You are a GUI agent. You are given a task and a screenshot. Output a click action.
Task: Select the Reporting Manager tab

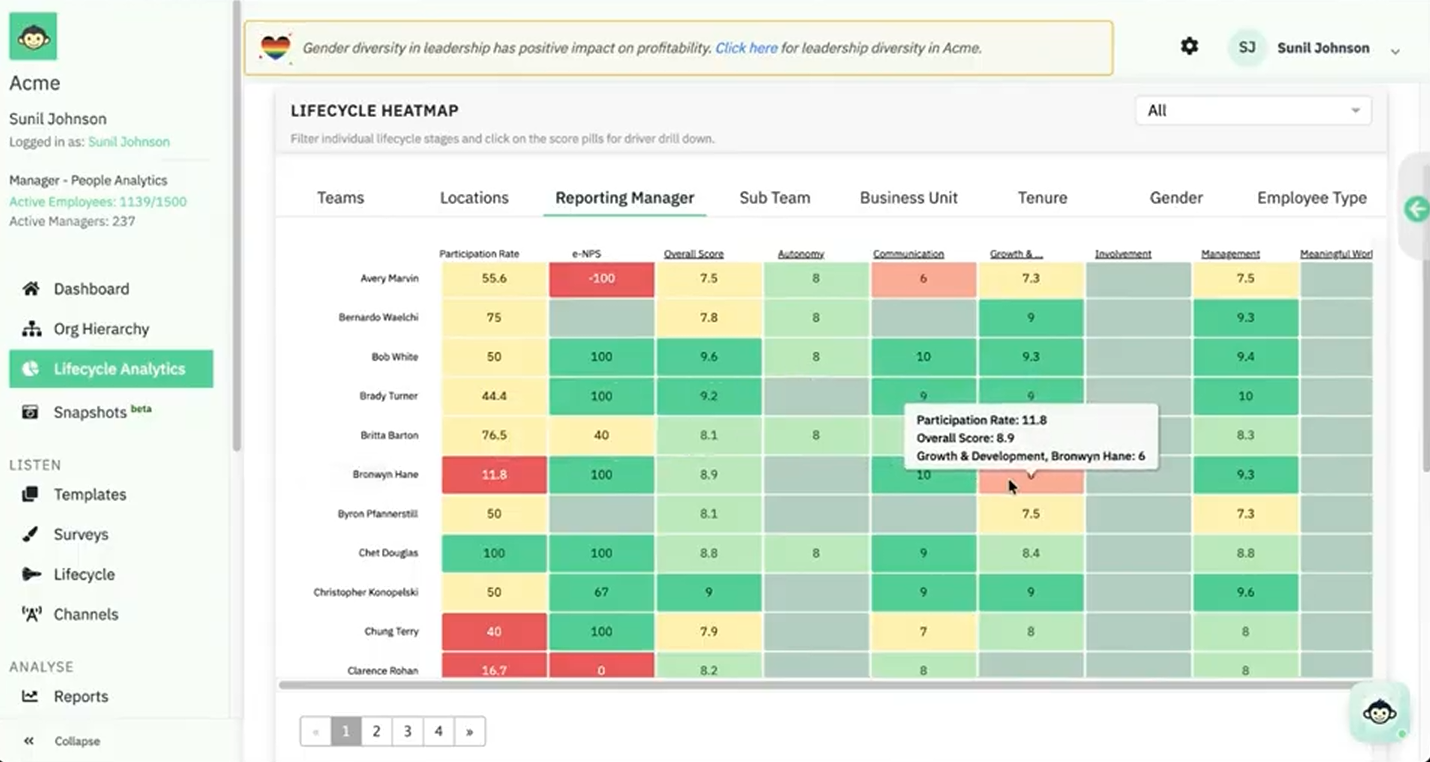click(625, 198)
